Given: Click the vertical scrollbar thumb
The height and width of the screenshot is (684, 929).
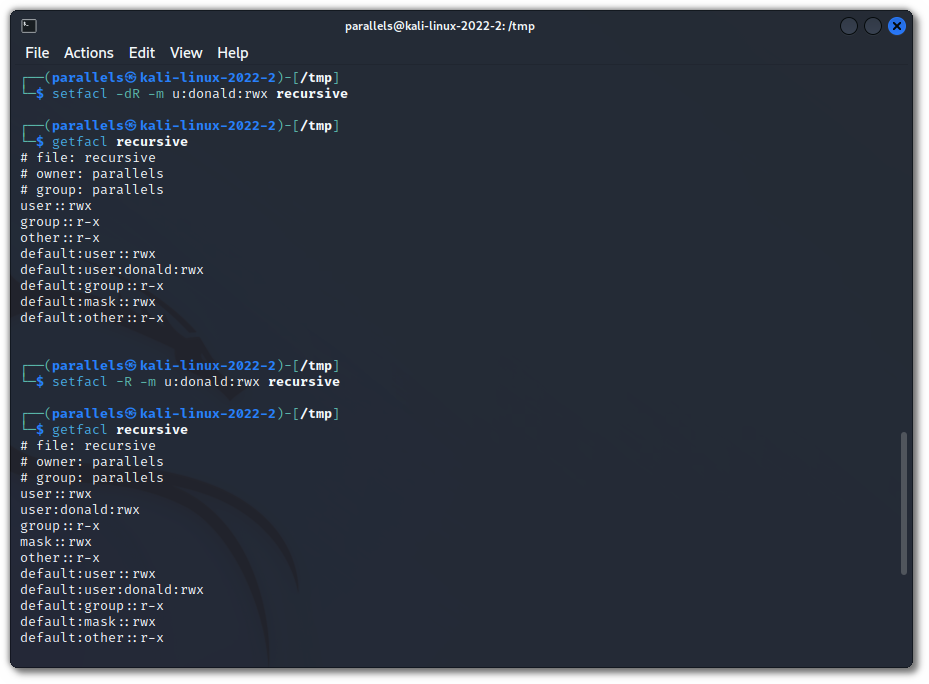Looking at the screenshot, I should 904,503.
